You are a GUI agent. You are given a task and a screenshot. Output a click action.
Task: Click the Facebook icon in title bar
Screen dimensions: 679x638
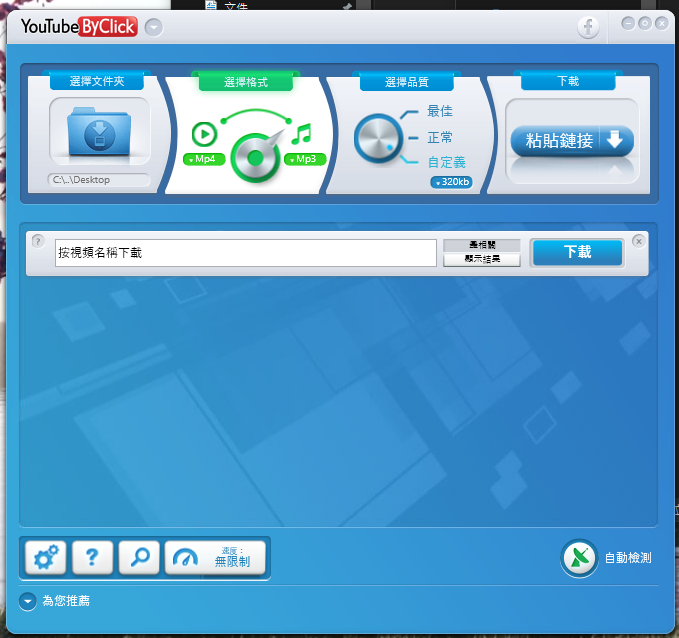coord(588,27)
